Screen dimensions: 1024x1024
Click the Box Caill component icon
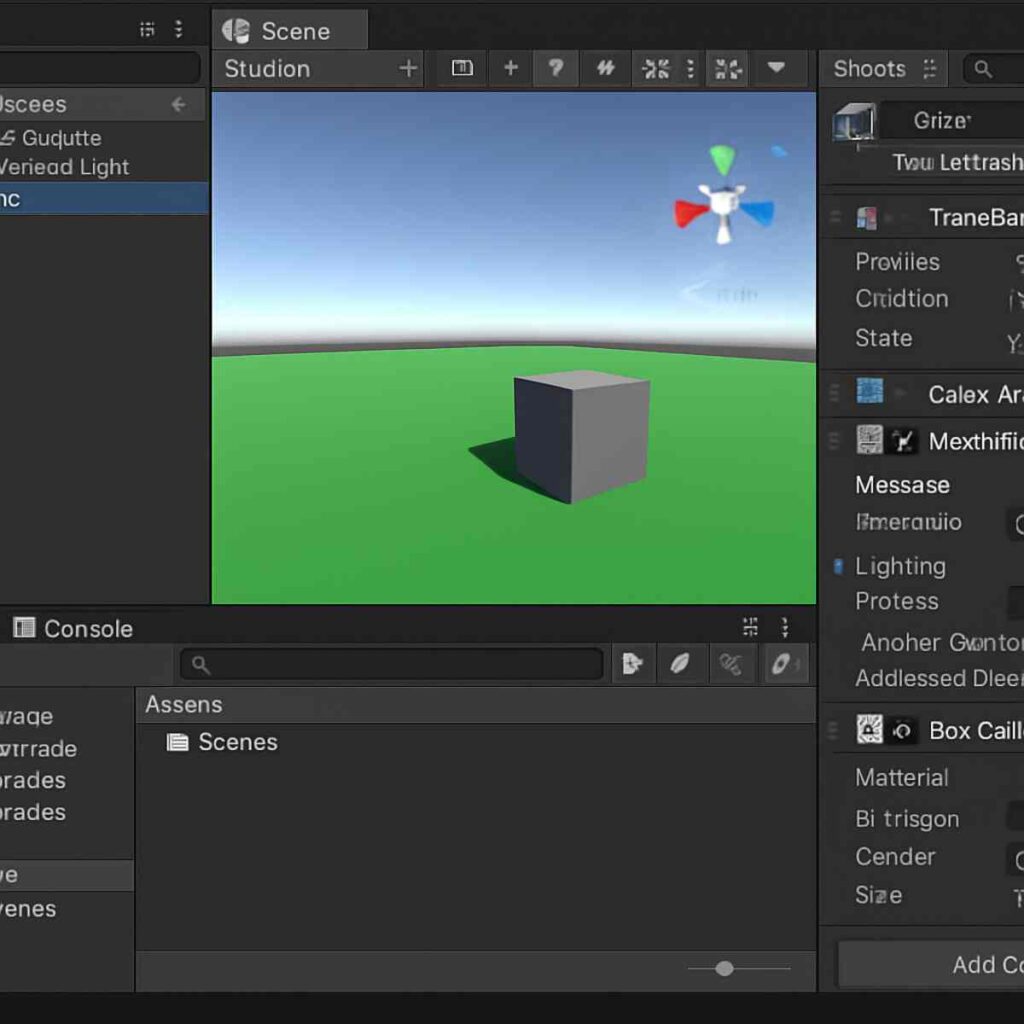pyautogui.click(x=869, y=729)
